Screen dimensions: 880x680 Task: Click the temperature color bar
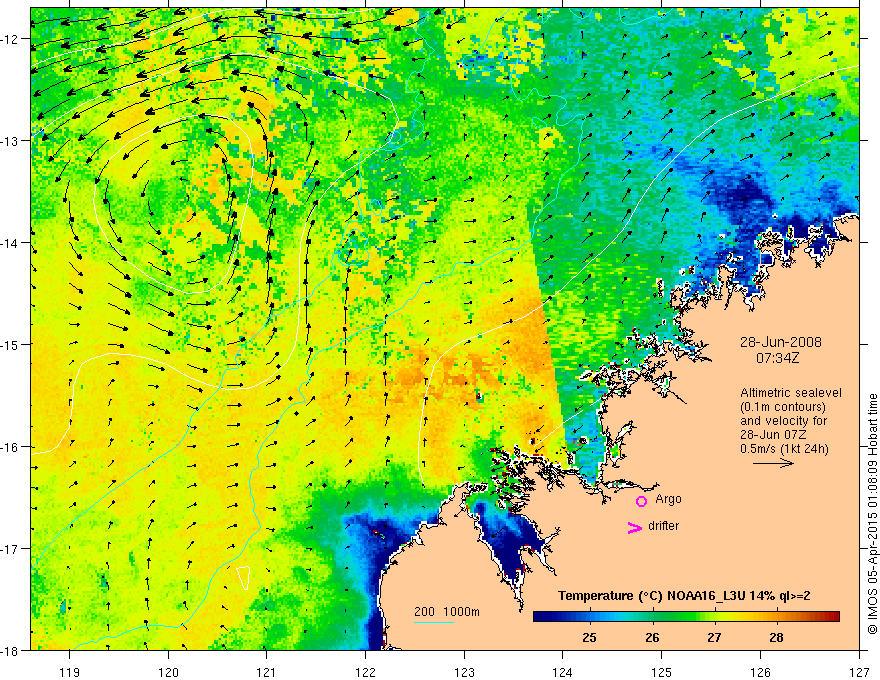(x=686, y=617)
